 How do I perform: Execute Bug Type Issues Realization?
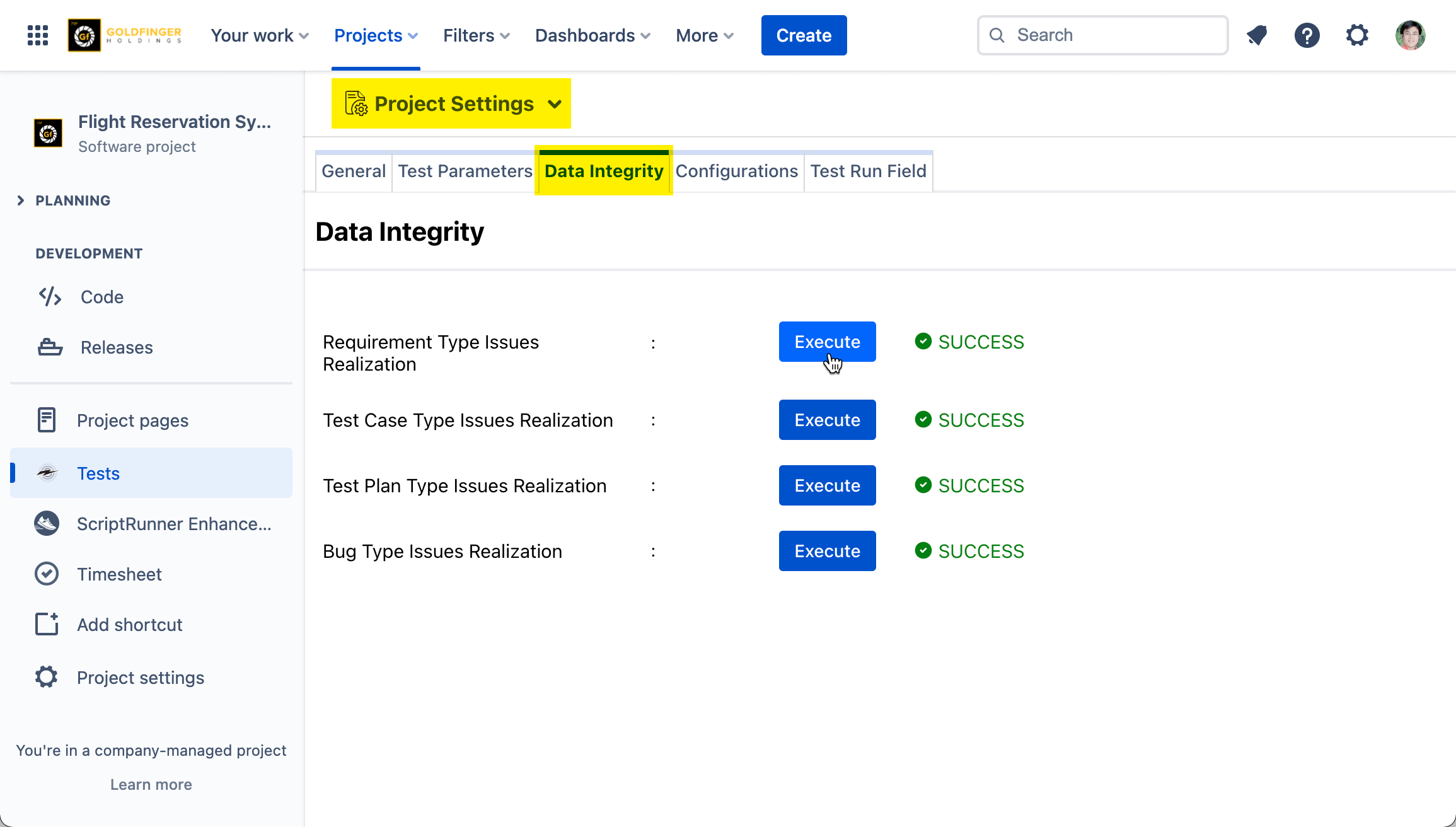pyautogui.click(x=827, y=551)
